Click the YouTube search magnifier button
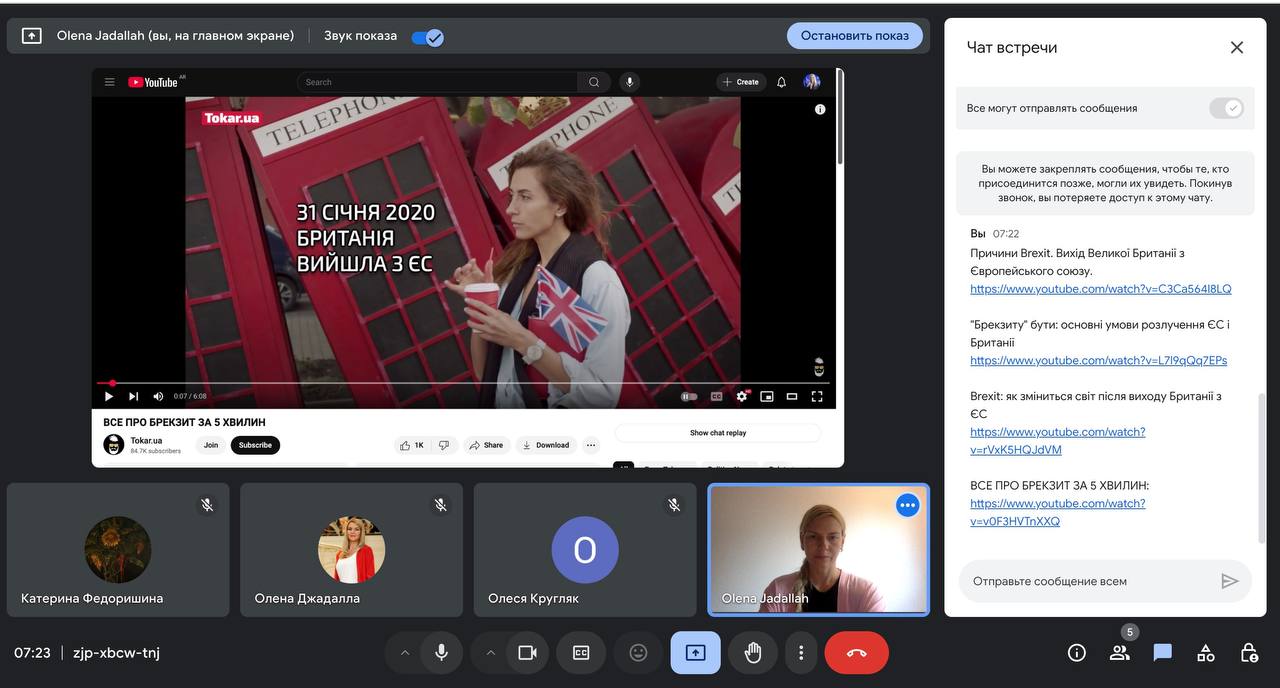The height and width of the screenshot is (688, 1280). (594, 82)
